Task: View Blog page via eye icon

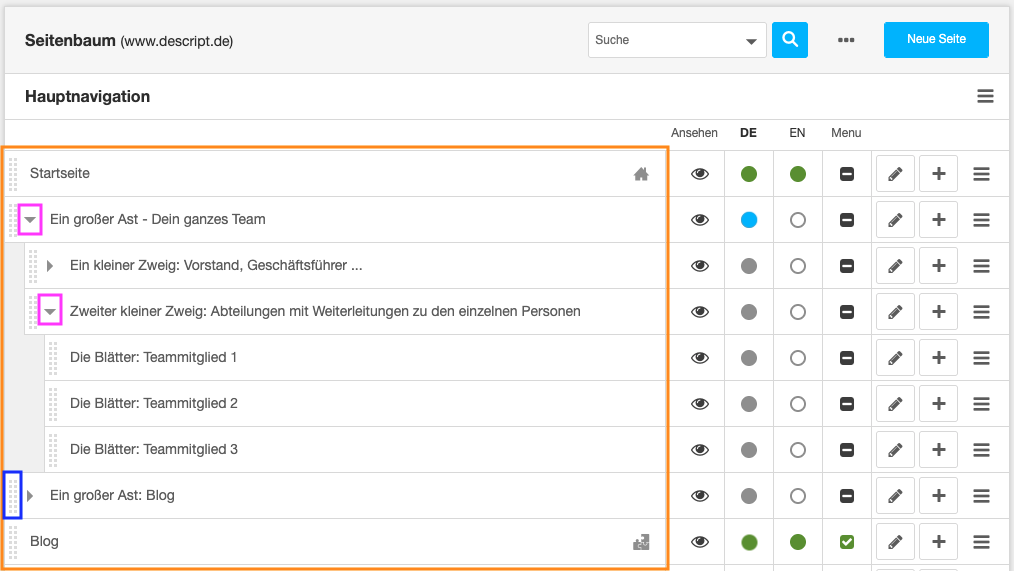Action: (x=700, y=542)
